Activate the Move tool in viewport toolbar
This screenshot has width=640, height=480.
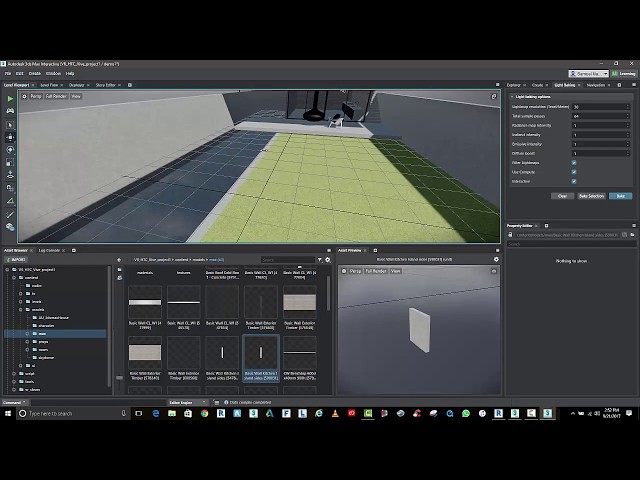coord(10,137)
